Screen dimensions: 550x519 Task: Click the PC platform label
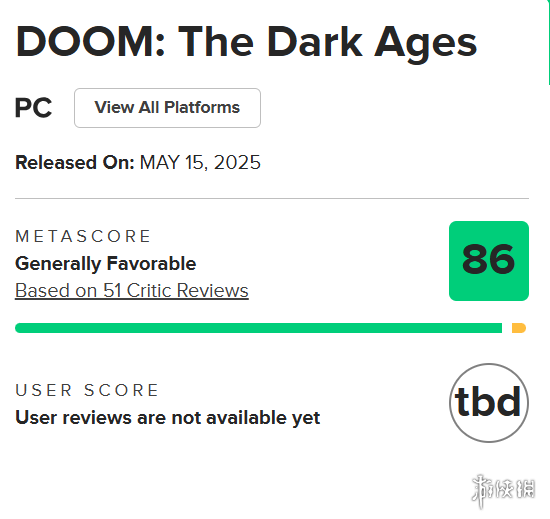(33, 108)
